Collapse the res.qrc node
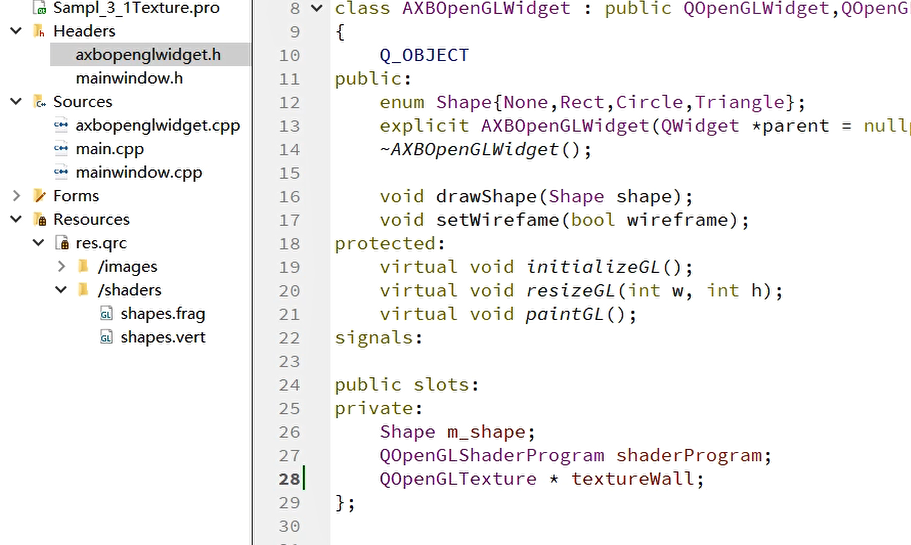 [38, 243]
